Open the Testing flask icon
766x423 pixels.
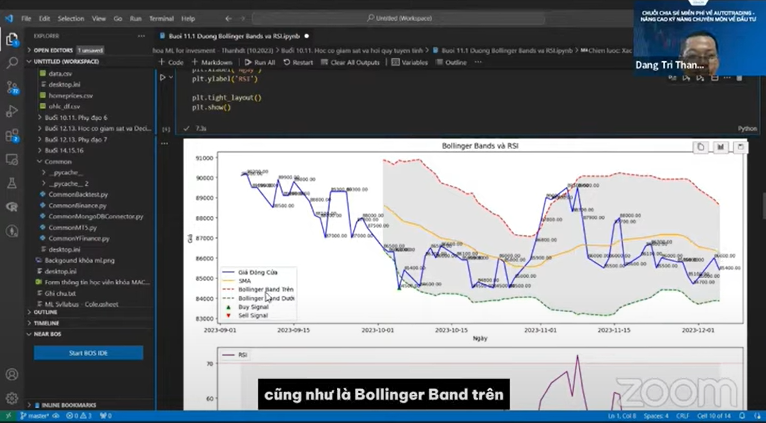pyautogui.click(x=12, y=183)
